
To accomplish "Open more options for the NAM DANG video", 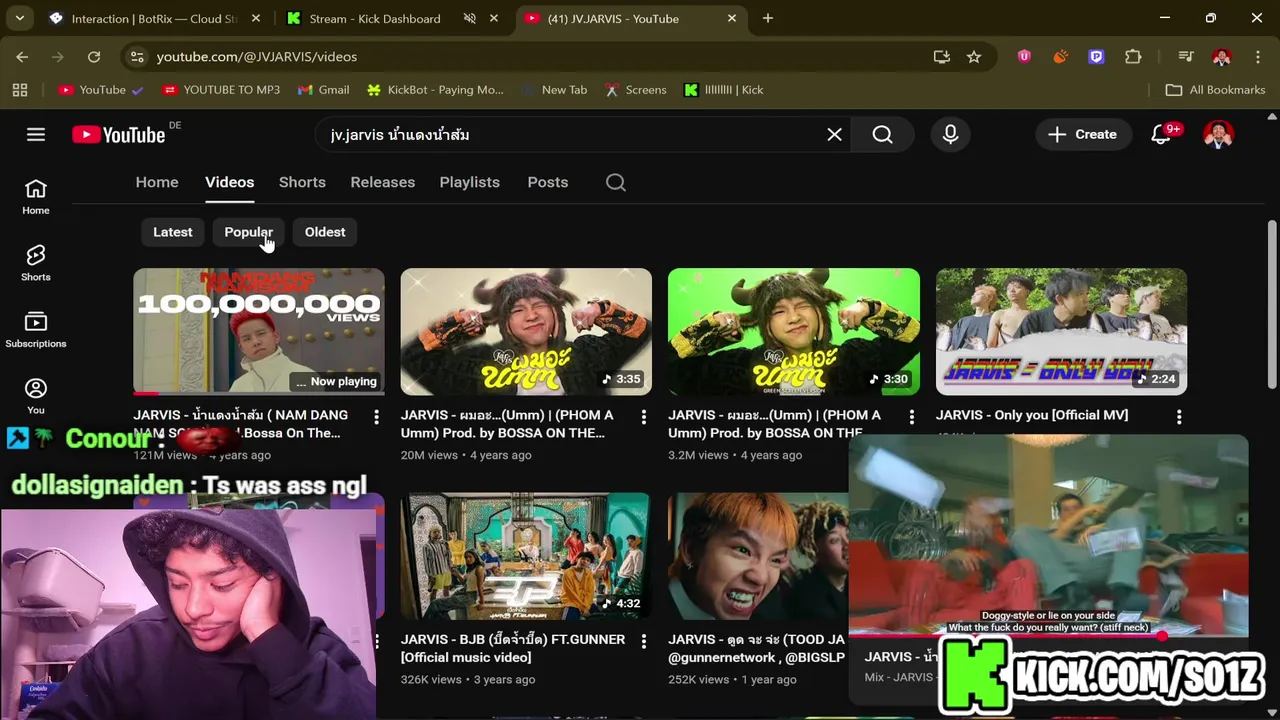I will click(376, 416).
